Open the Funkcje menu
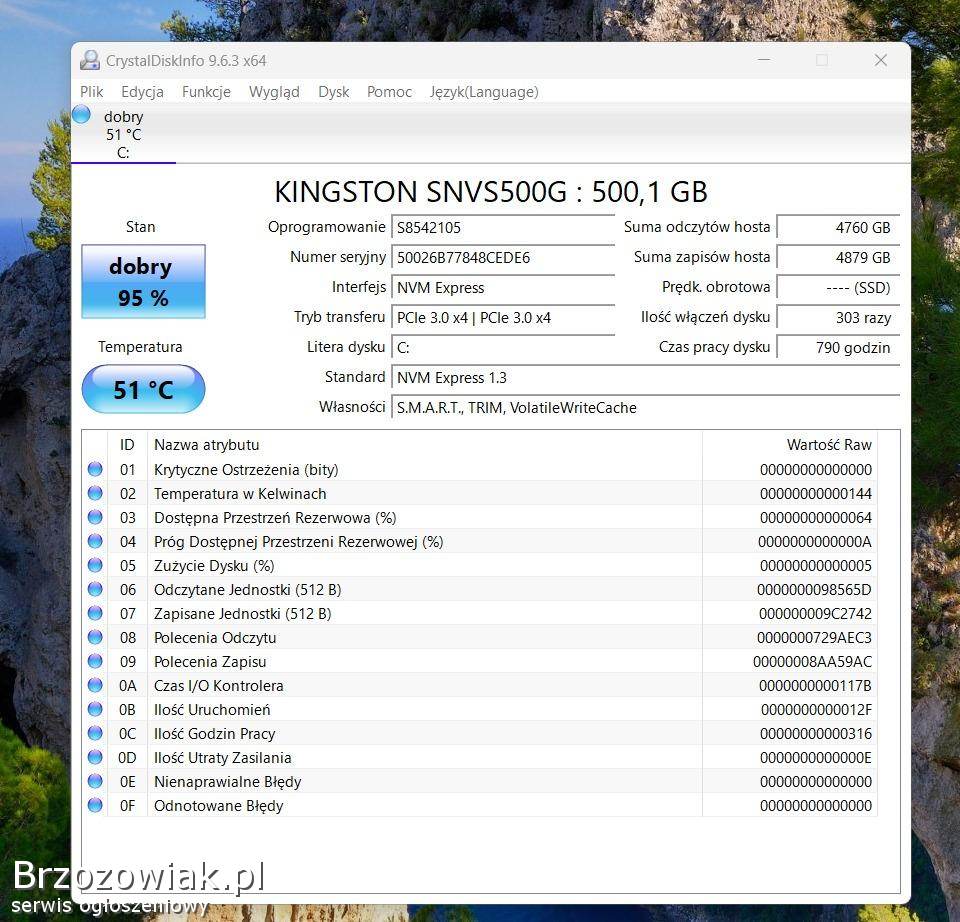 tap(206, 92)
